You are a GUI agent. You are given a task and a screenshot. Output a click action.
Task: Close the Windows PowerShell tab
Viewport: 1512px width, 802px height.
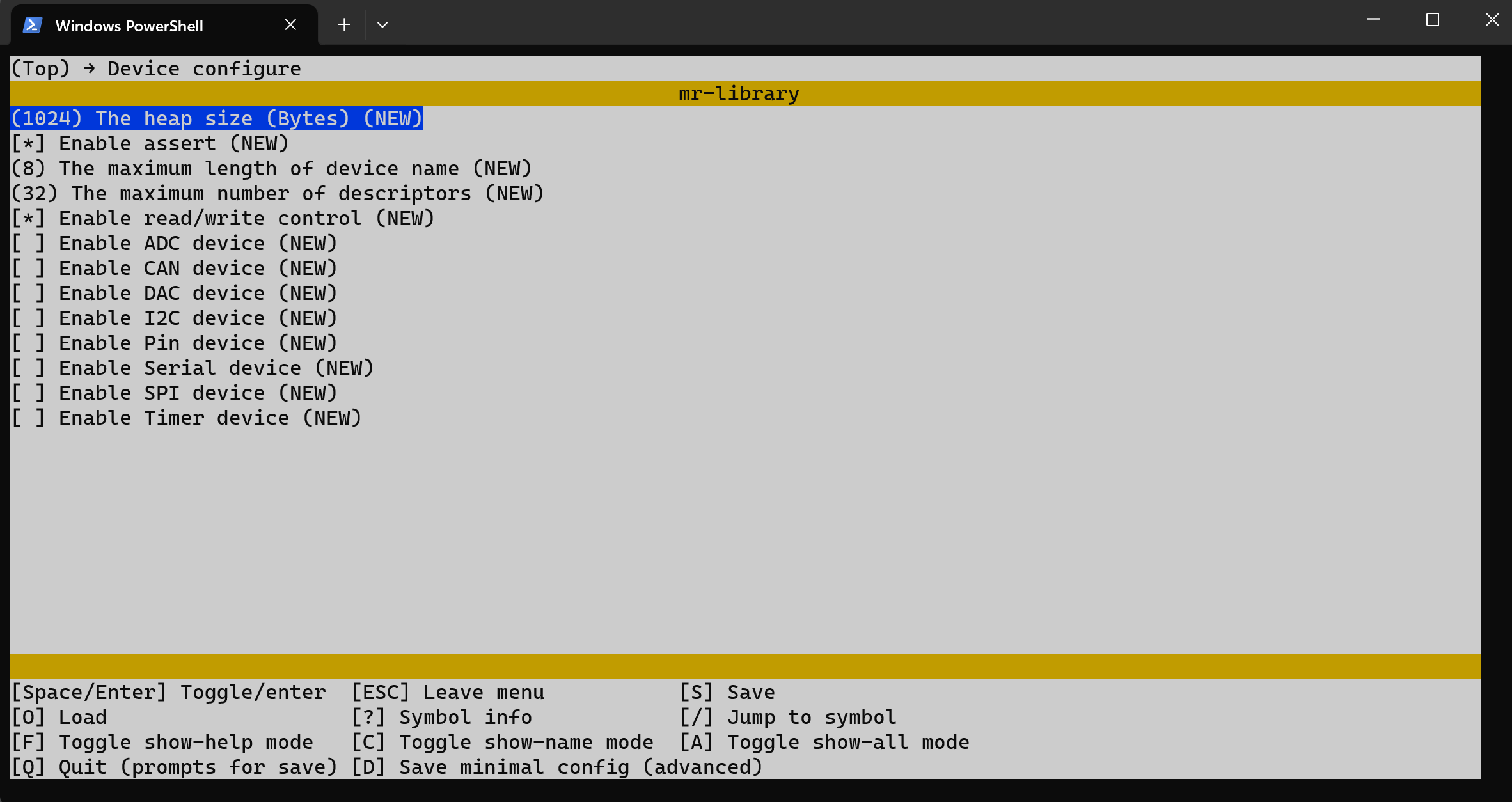[291, 24]
